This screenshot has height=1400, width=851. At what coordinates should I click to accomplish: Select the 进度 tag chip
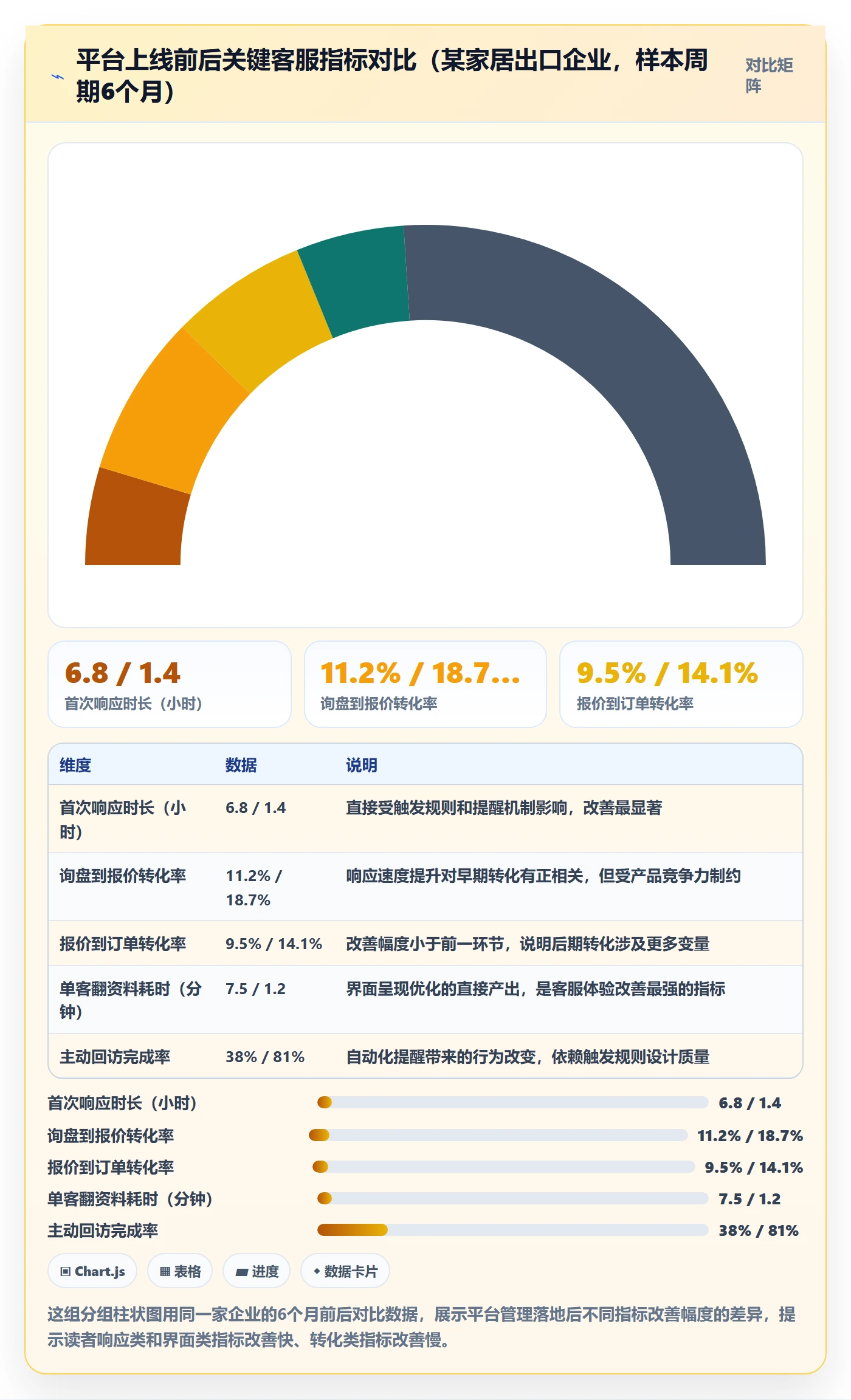257,1271
